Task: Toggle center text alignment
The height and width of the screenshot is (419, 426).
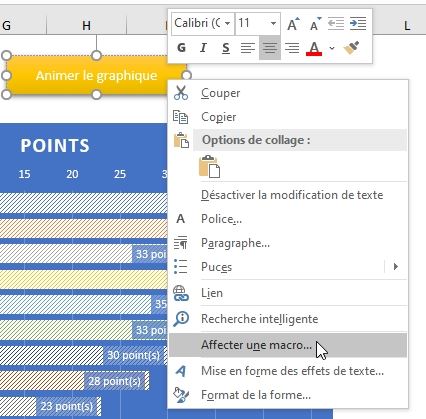Action: click(x=270, y=48)
